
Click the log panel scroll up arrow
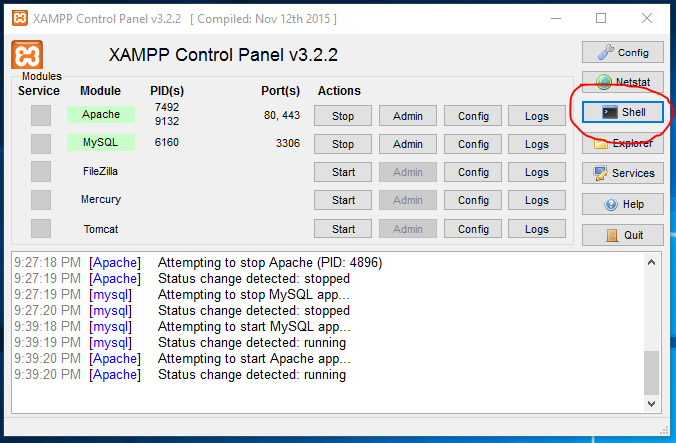coord(651,262)
